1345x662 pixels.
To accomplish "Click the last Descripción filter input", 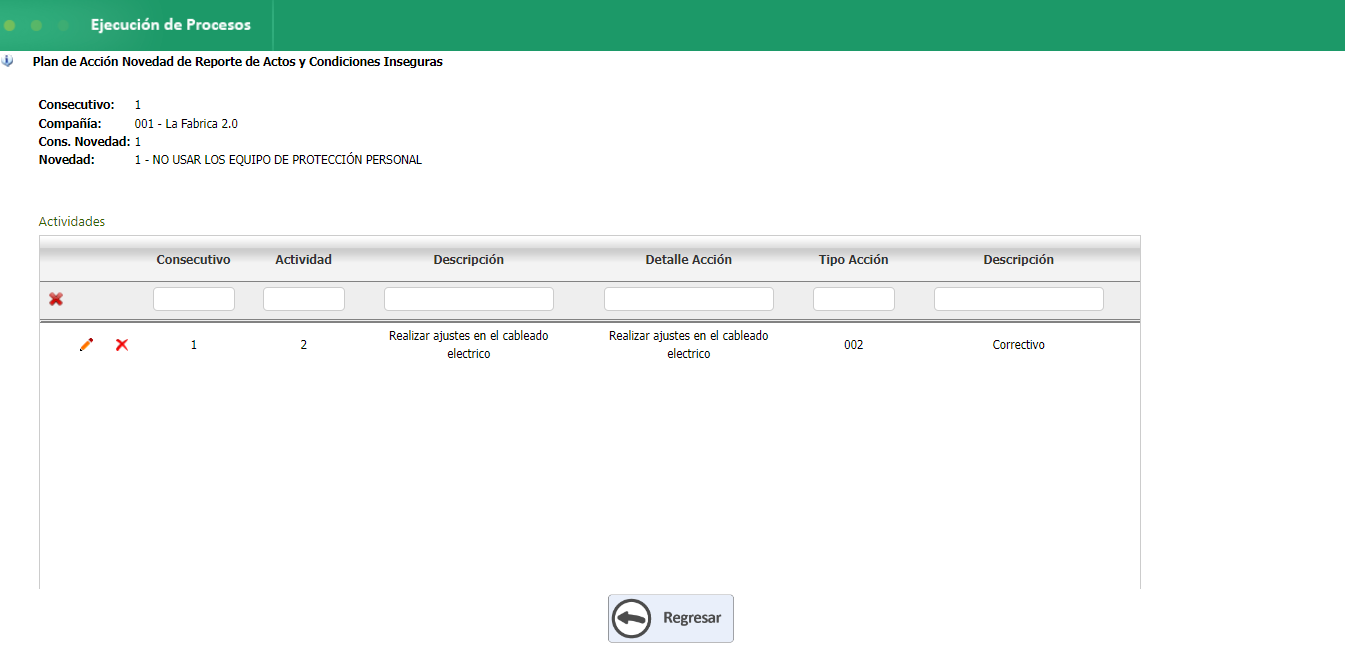I will [x=1019, y=299].
